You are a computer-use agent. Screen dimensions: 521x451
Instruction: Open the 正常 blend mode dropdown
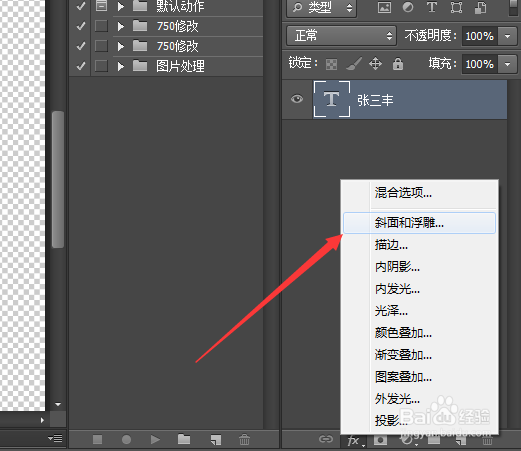pos(341,35)
